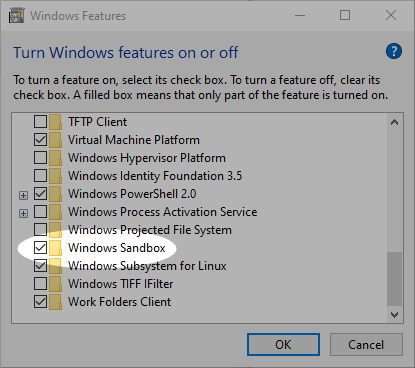Select the Windows Projected File System label
Screen dimensions: 415x368
pos(150,230)
